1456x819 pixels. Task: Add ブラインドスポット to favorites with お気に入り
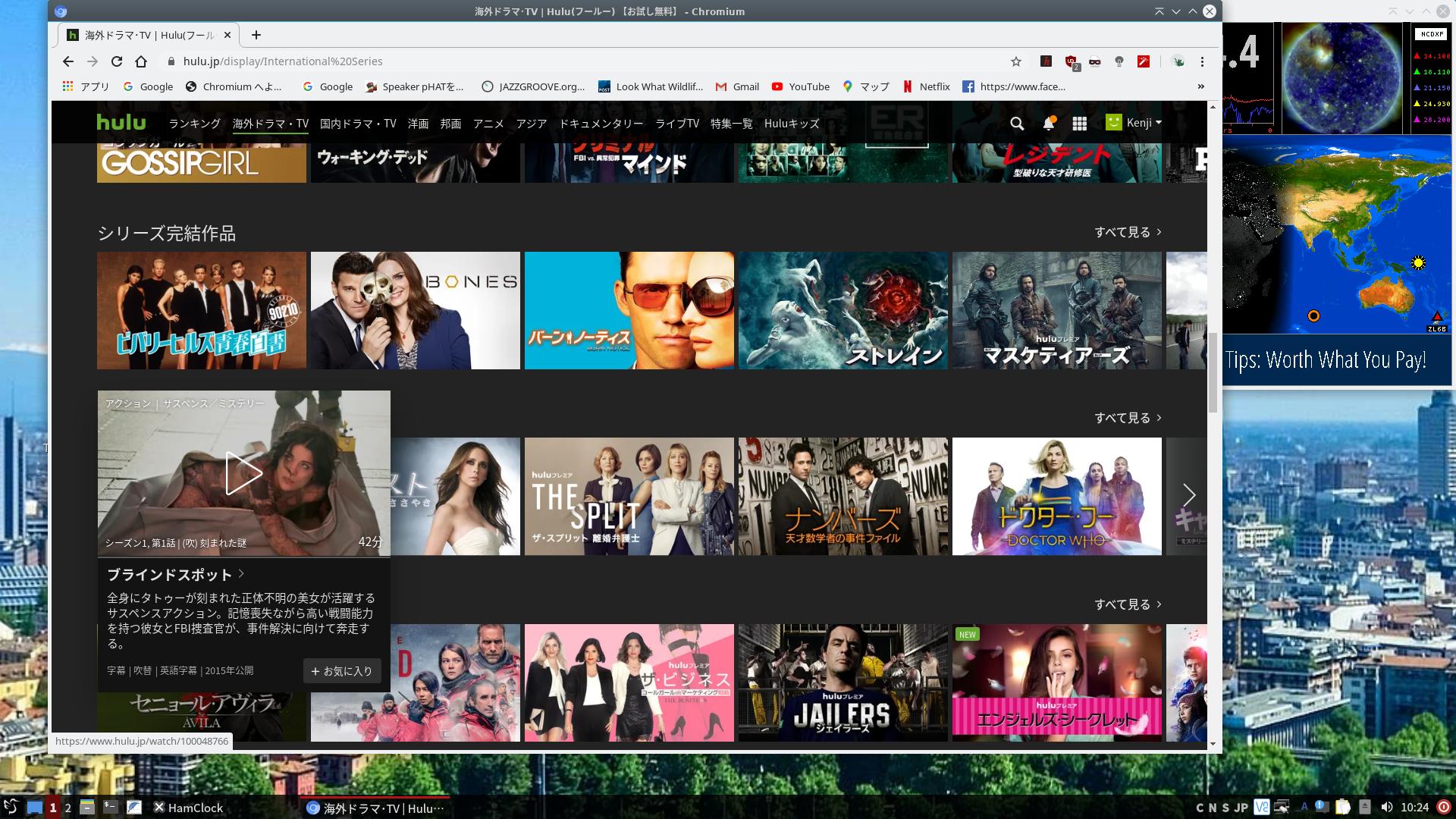click(x=342, y=671)
